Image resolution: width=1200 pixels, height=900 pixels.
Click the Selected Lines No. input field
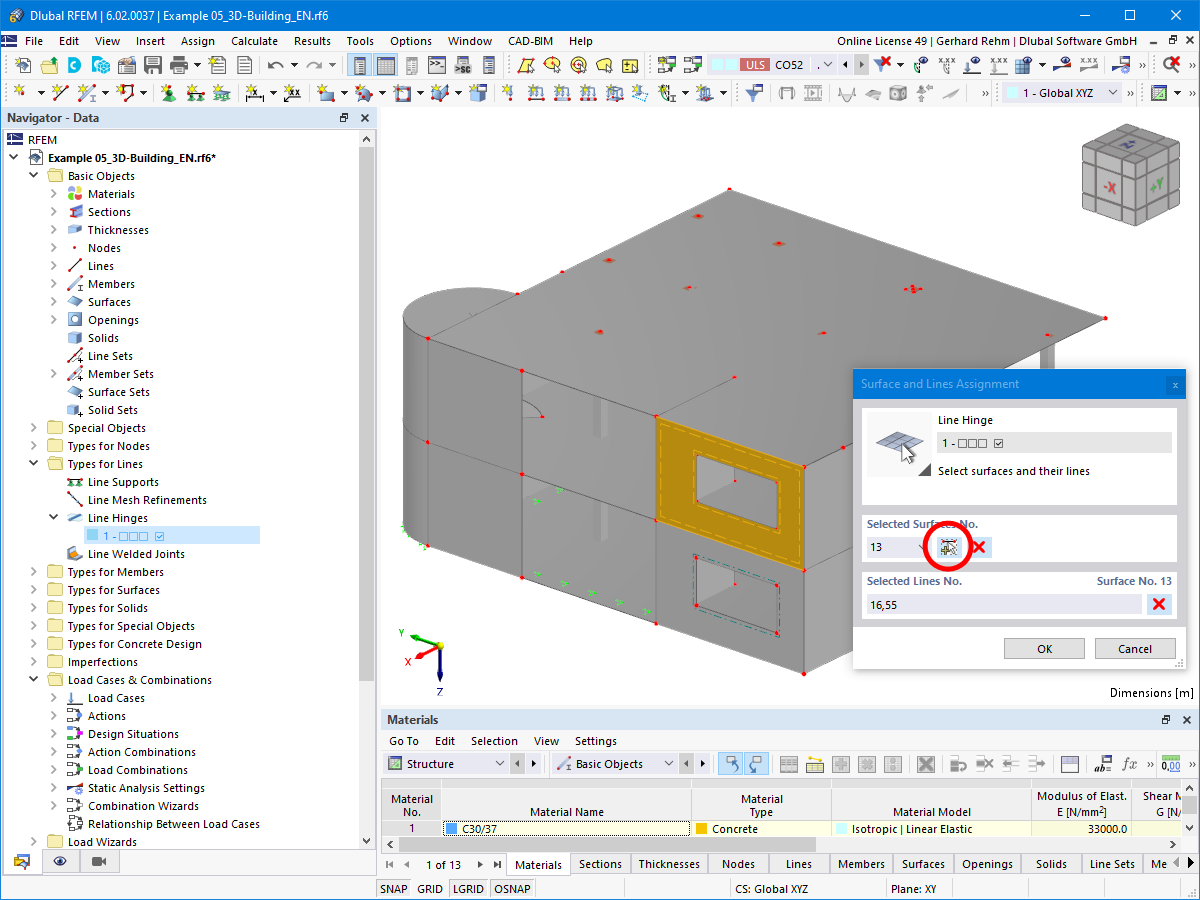pyautogui.click(x=1004, y=604)
